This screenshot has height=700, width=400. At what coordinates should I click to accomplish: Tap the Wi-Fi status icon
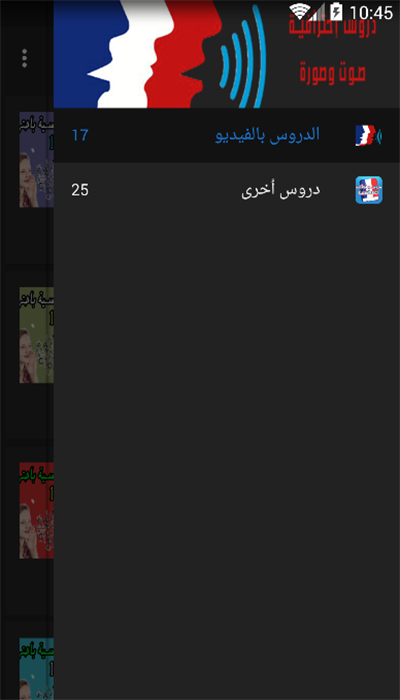tap(300, 12)
